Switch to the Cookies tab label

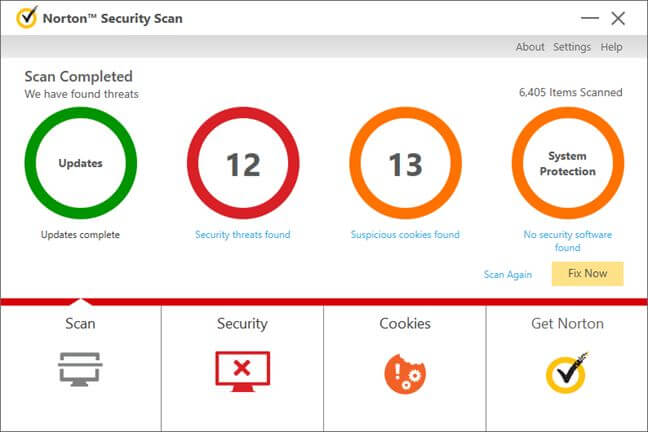[x=405, y=323]
